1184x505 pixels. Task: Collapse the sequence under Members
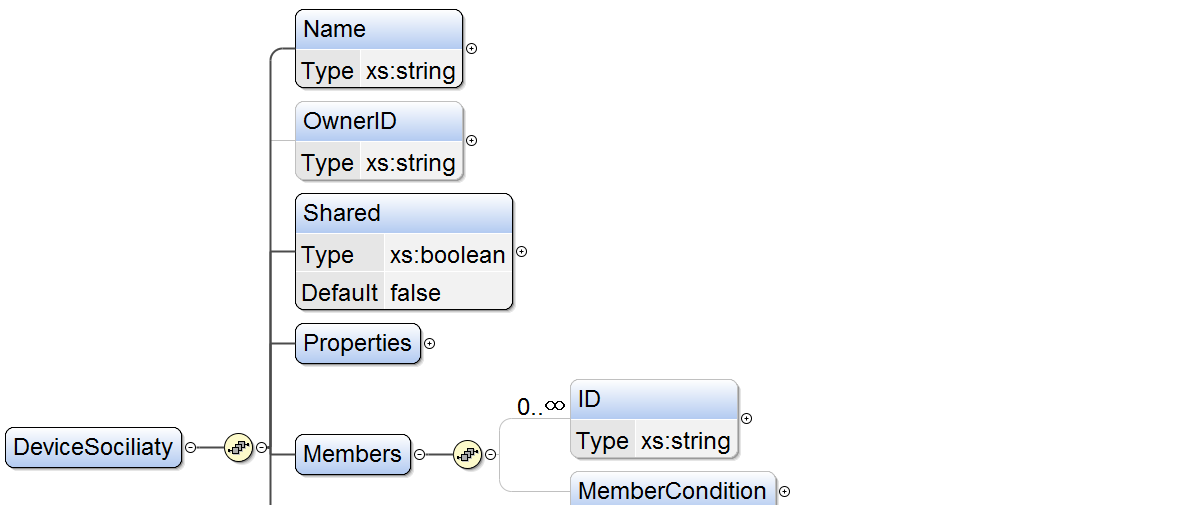click(491, 454)
